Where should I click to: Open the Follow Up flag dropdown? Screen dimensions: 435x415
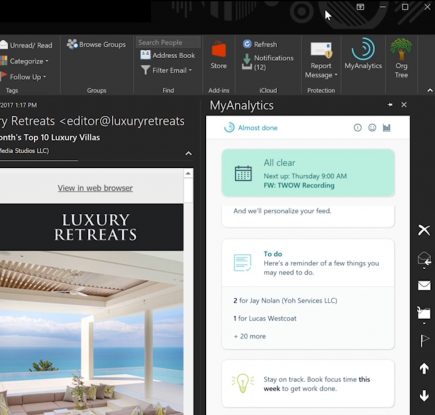pyautogui.click(x=23, y=77)
